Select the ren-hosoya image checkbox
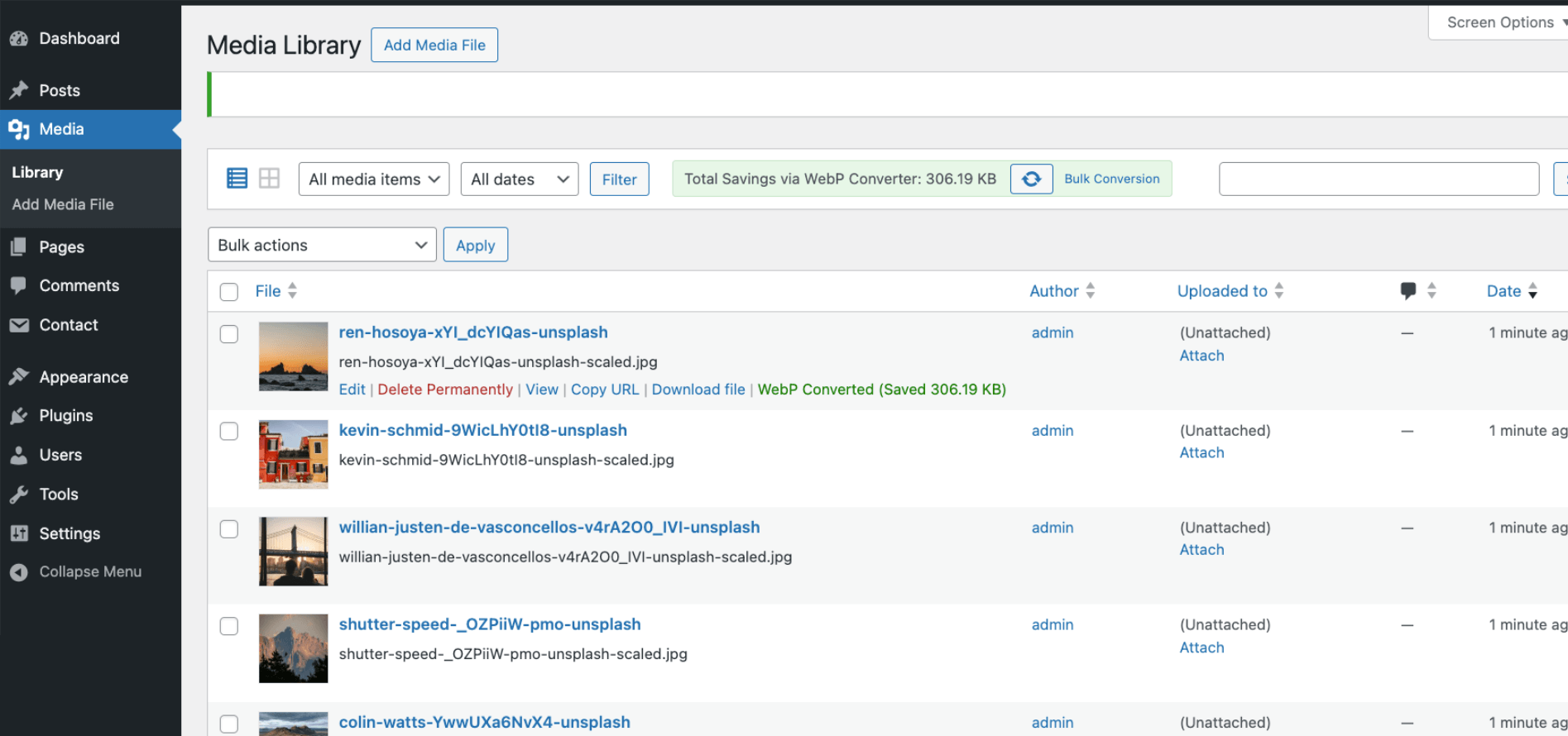 click(229, 334)
